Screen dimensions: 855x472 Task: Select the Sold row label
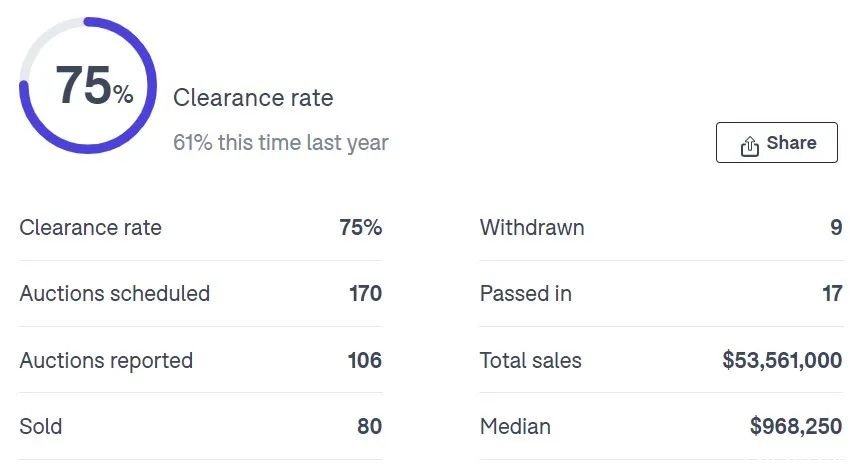click(x=41, y=426)
